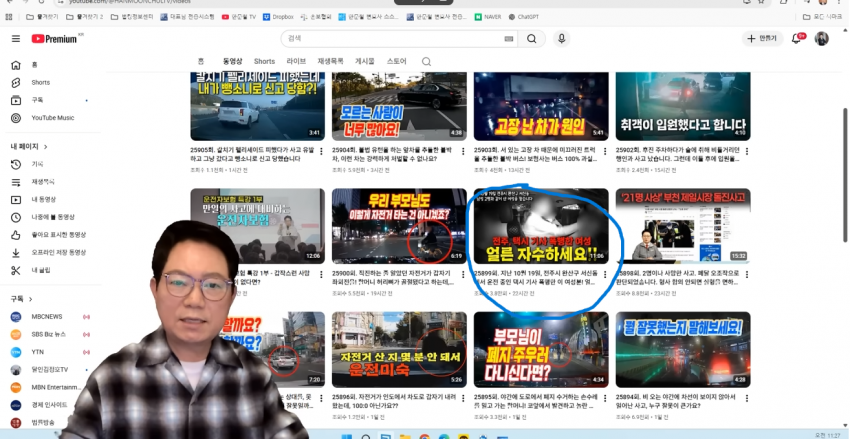Switch to the Shorts channel tab
The height and width of the screenshot is (439, 850).
[x=264, y=61]
